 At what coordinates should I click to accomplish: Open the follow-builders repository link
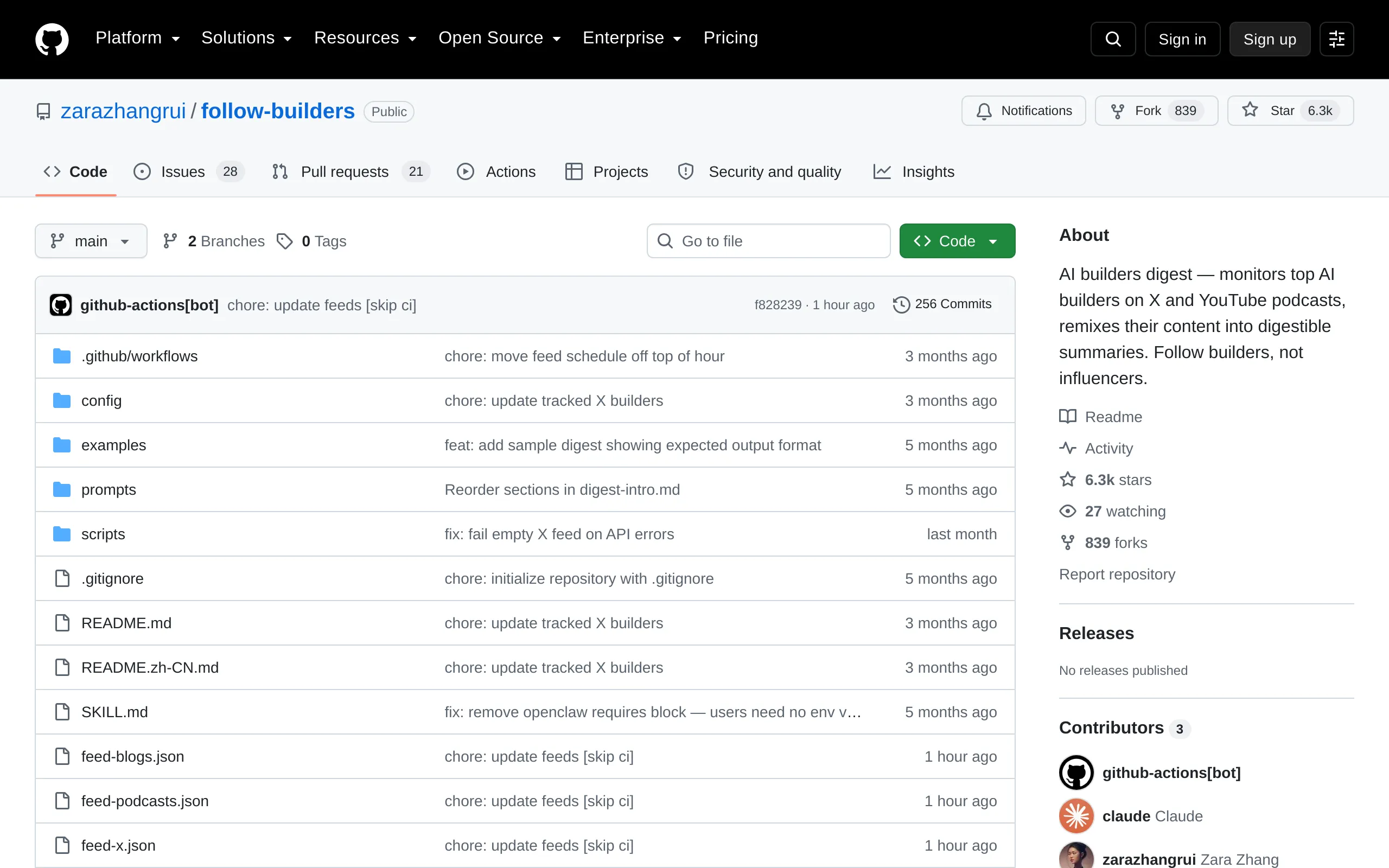click(x=278, y=111)
